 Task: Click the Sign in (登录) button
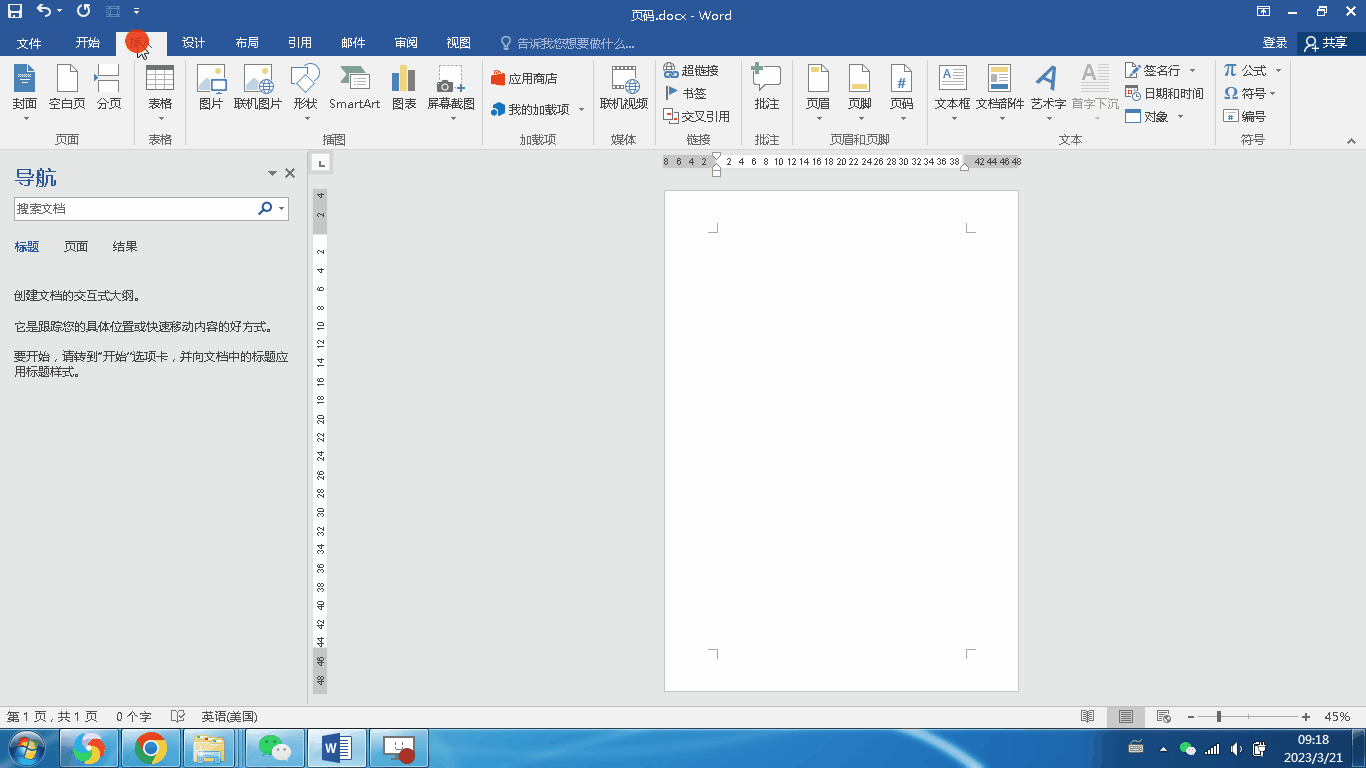1275,43
